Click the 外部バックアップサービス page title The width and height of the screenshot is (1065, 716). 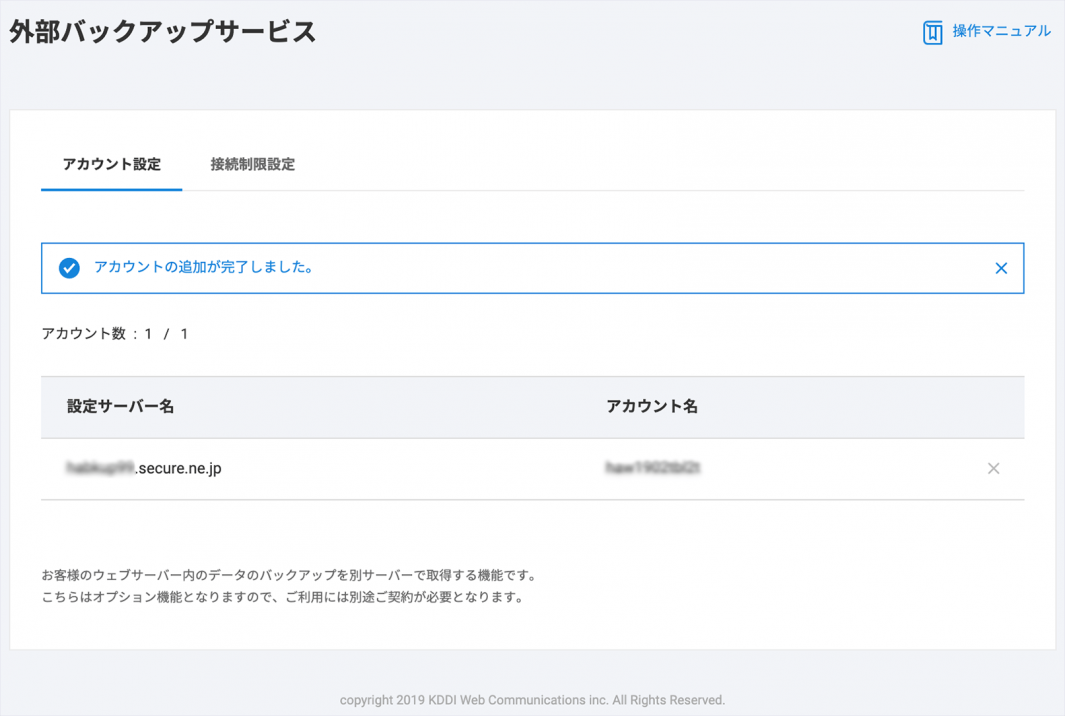162,31
